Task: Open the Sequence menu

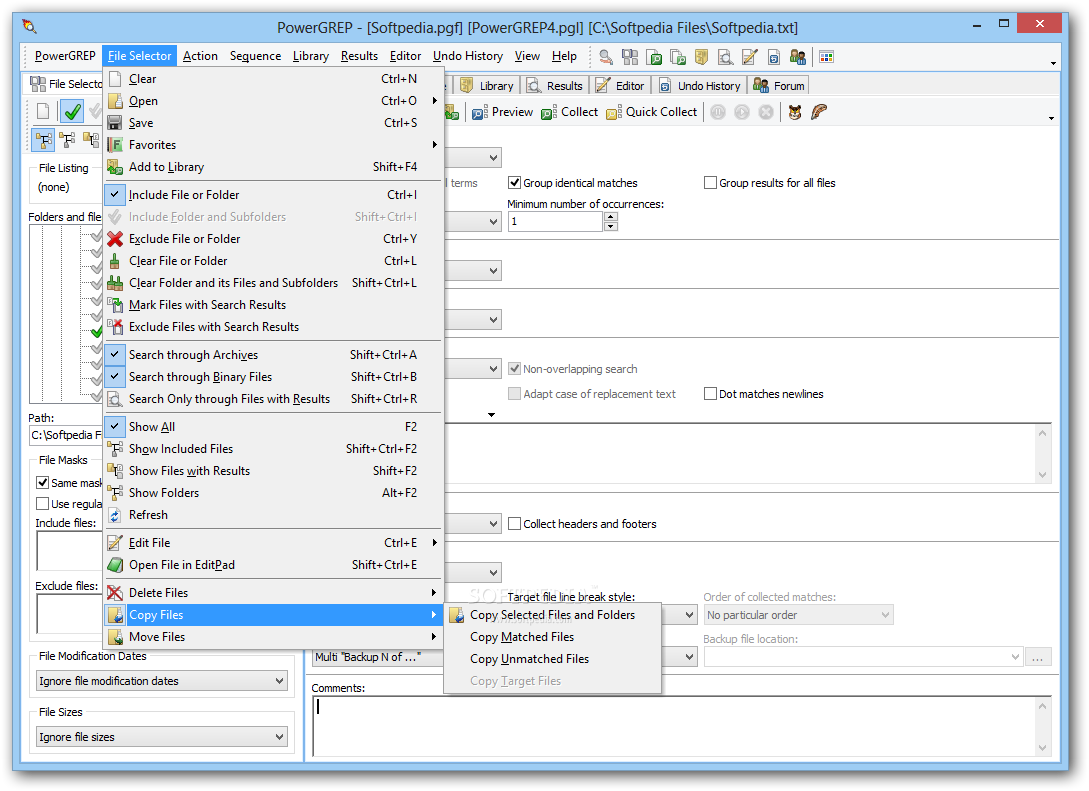Action: click(x=256, y=56)
